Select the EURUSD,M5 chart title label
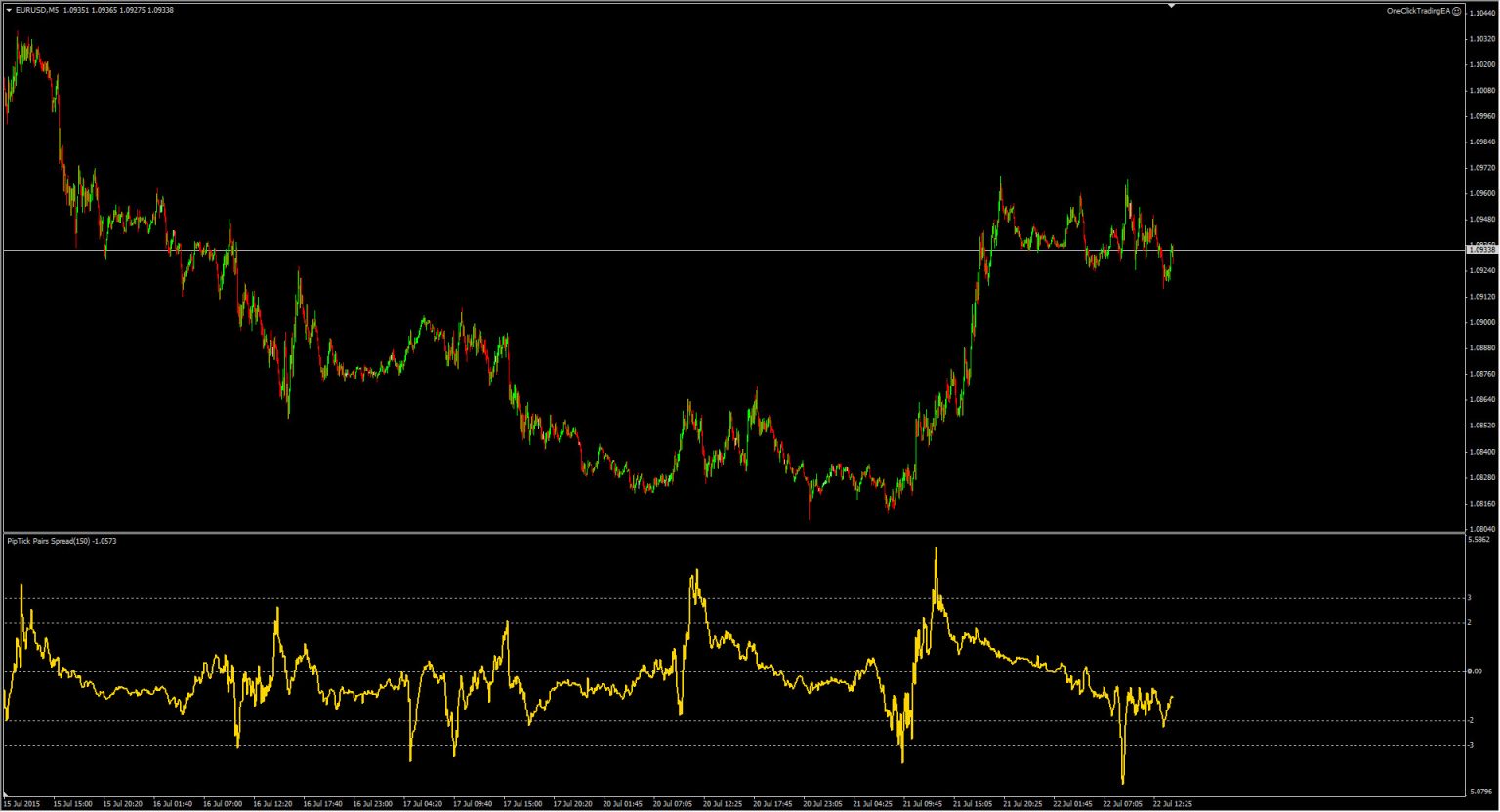Screen dimensions: 1500x812 (40, 9)
